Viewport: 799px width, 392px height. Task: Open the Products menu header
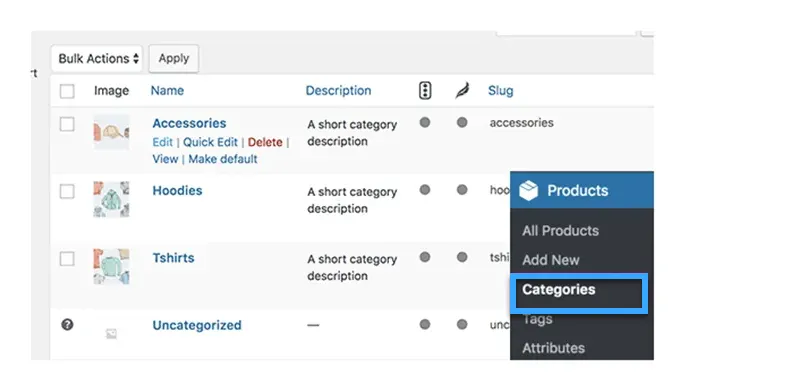tap(582, 190)
